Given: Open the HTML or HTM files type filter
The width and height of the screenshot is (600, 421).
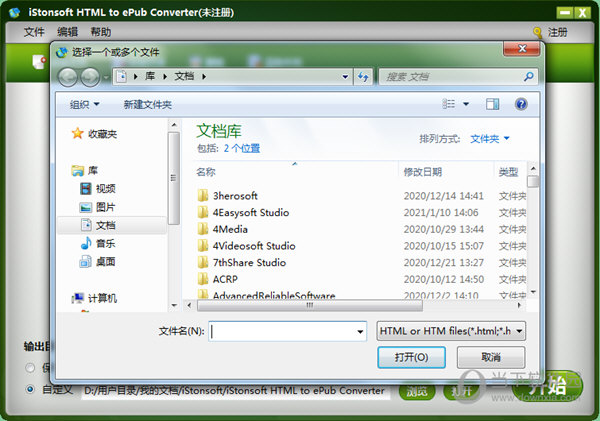Looking at the screenshot, I should point(451,331).
